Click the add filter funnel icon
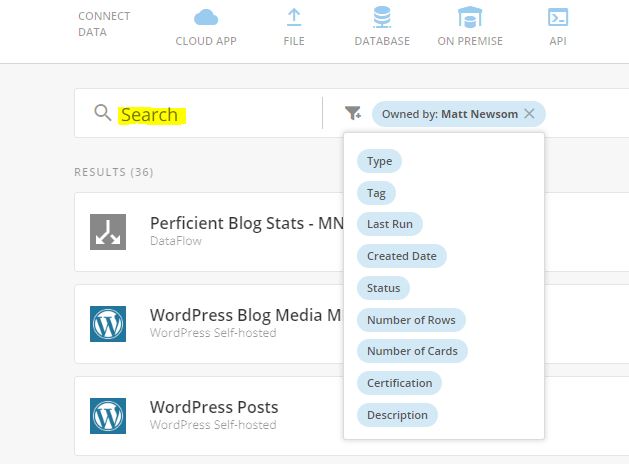The width and height of the screenshot is (629, 464). pyautogui.click(x=353, y=113)
